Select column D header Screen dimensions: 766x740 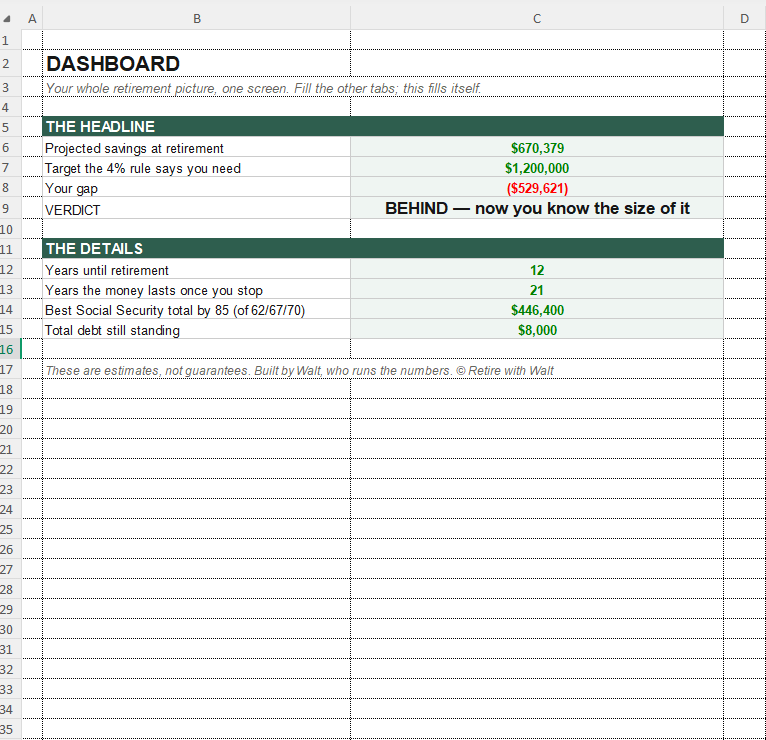pyautogui.click(x=745, y=19)
